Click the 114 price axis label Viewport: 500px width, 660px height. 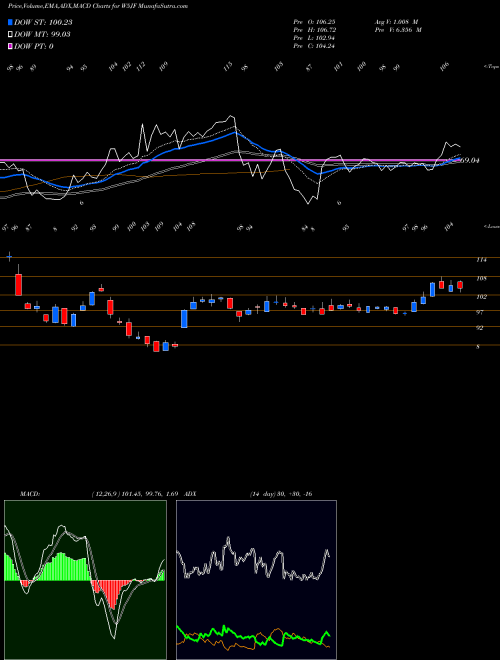pyautogui.click(x=481, y=260)
